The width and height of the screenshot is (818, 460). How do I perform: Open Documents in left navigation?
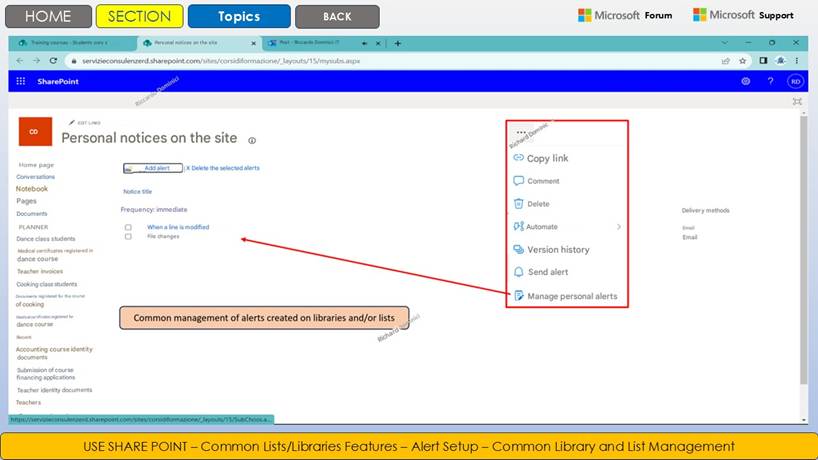click(x=31, y=214)
